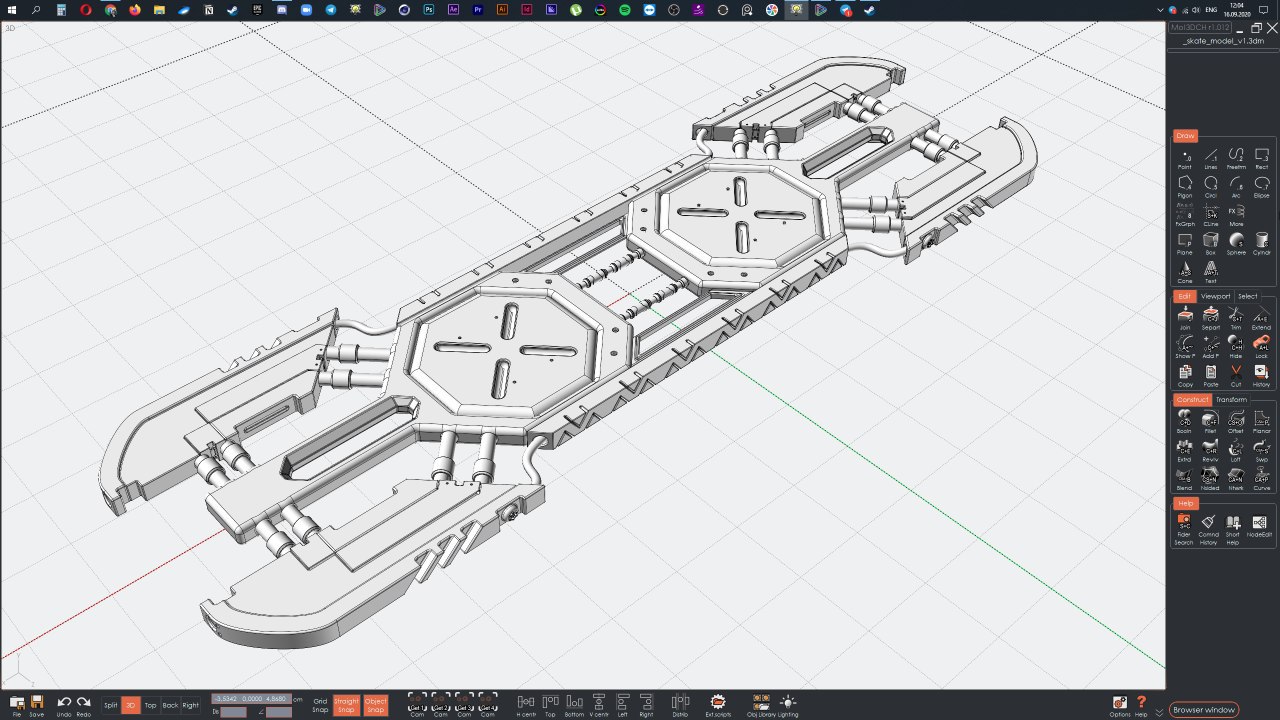The image size is (1280, 720).
Task: Select the Rect draw tool
Action: [x=1261, y=158]
